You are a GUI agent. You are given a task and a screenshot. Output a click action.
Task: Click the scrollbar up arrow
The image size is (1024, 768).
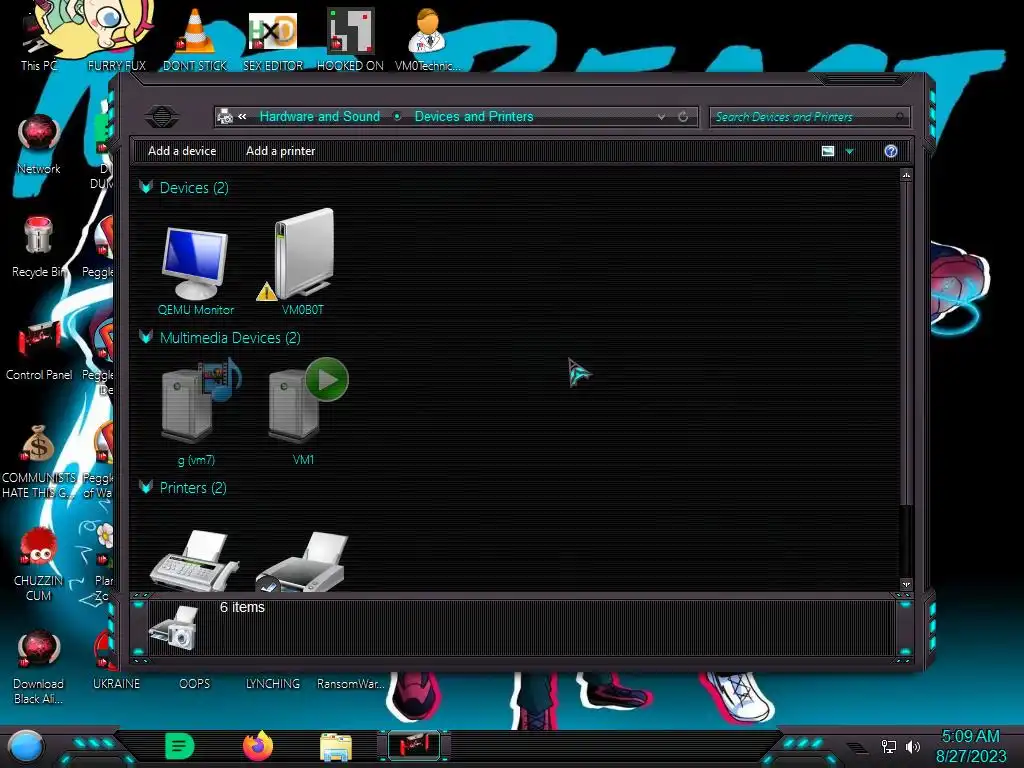906,175
